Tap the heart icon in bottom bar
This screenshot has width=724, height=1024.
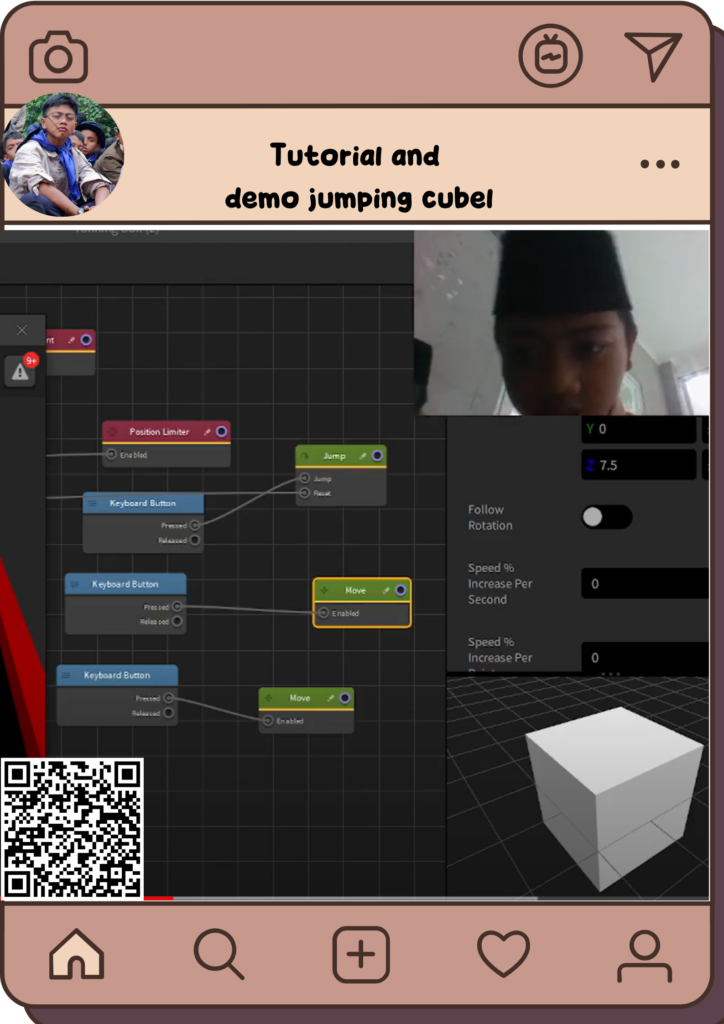503,954
